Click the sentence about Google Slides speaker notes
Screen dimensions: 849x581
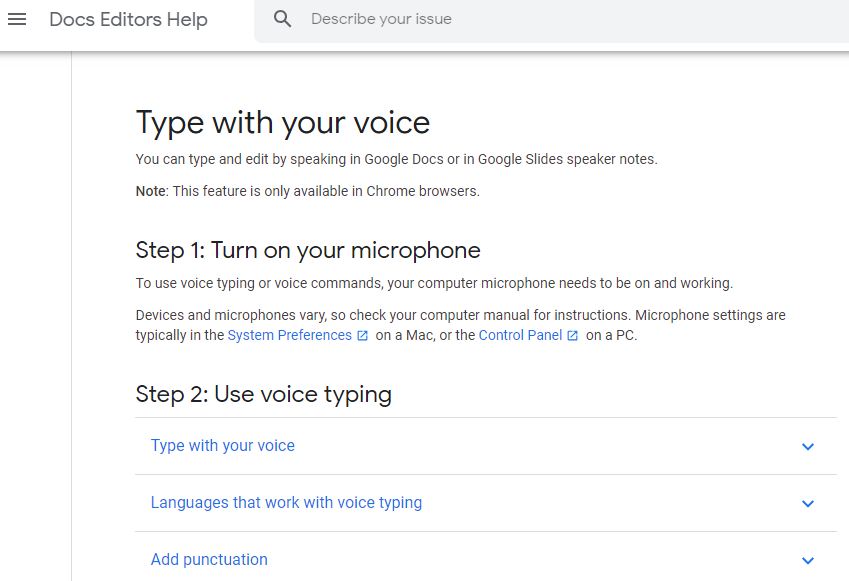(396, 159)
